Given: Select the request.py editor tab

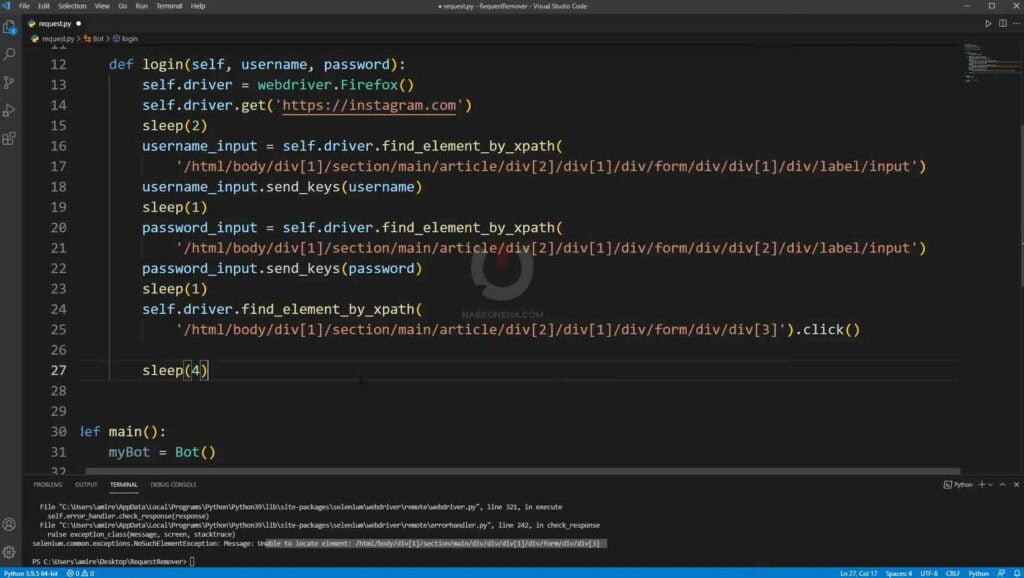Looking at the screenshot, I should pyautogui.click(x=54, y=24).
